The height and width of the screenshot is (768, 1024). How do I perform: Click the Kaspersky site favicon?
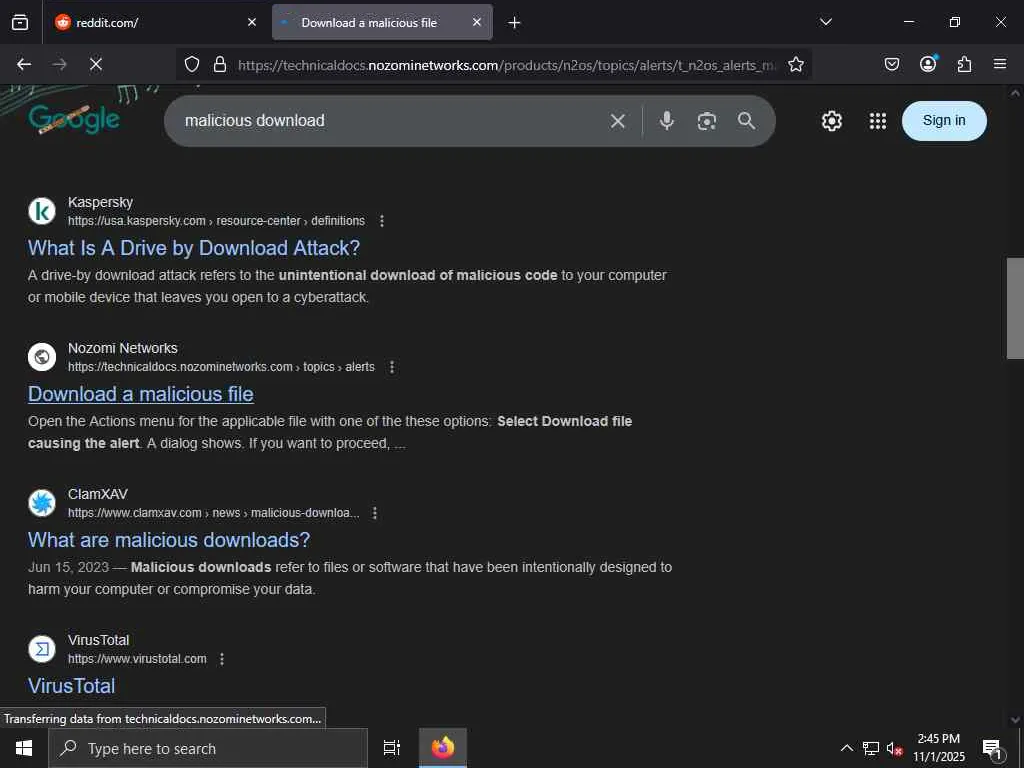pyautogui.click(x=42, y=211)
